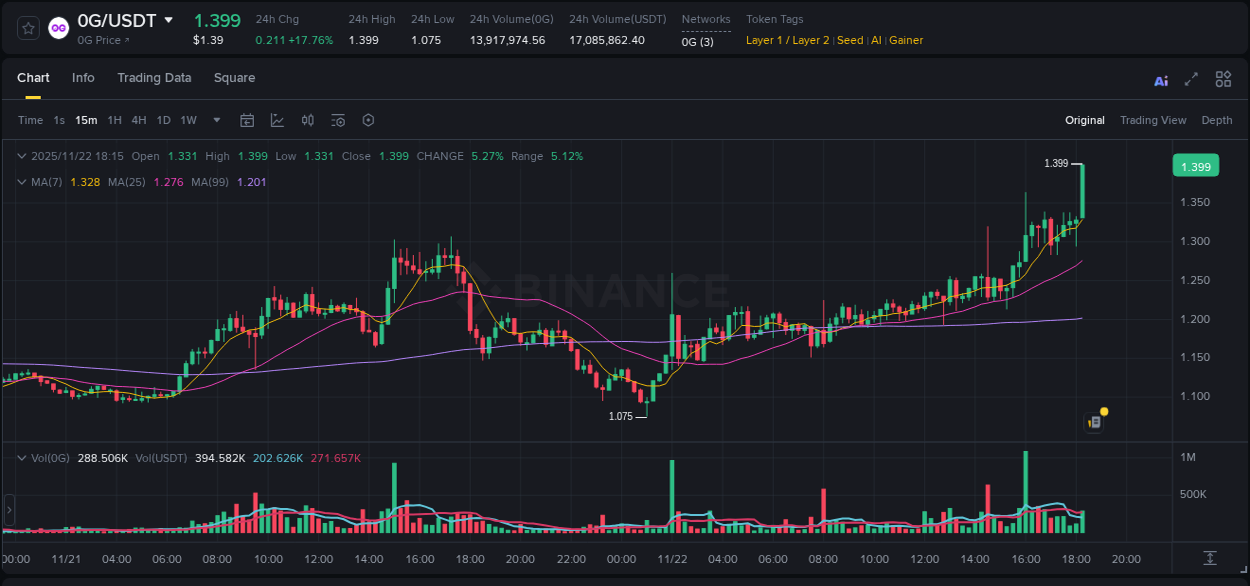Click the order book icon with yellow dot
This screenshot has height=586, width=1250.
(x=1093, y=422)
